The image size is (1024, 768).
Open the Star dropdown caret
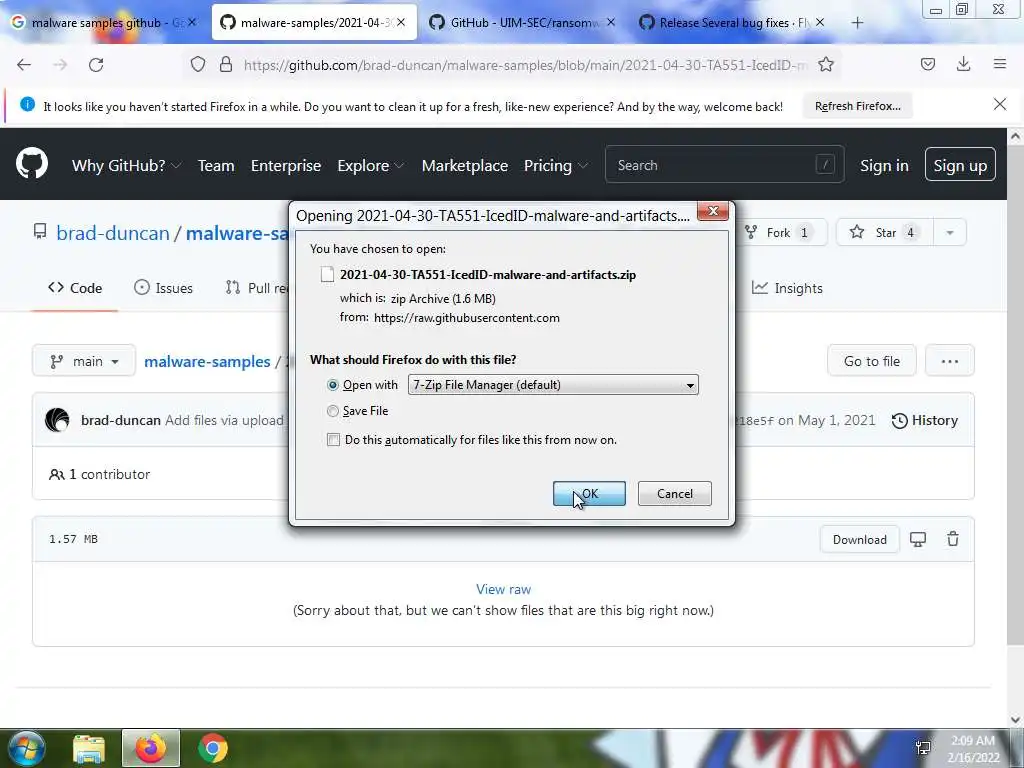tap(950, 232)
